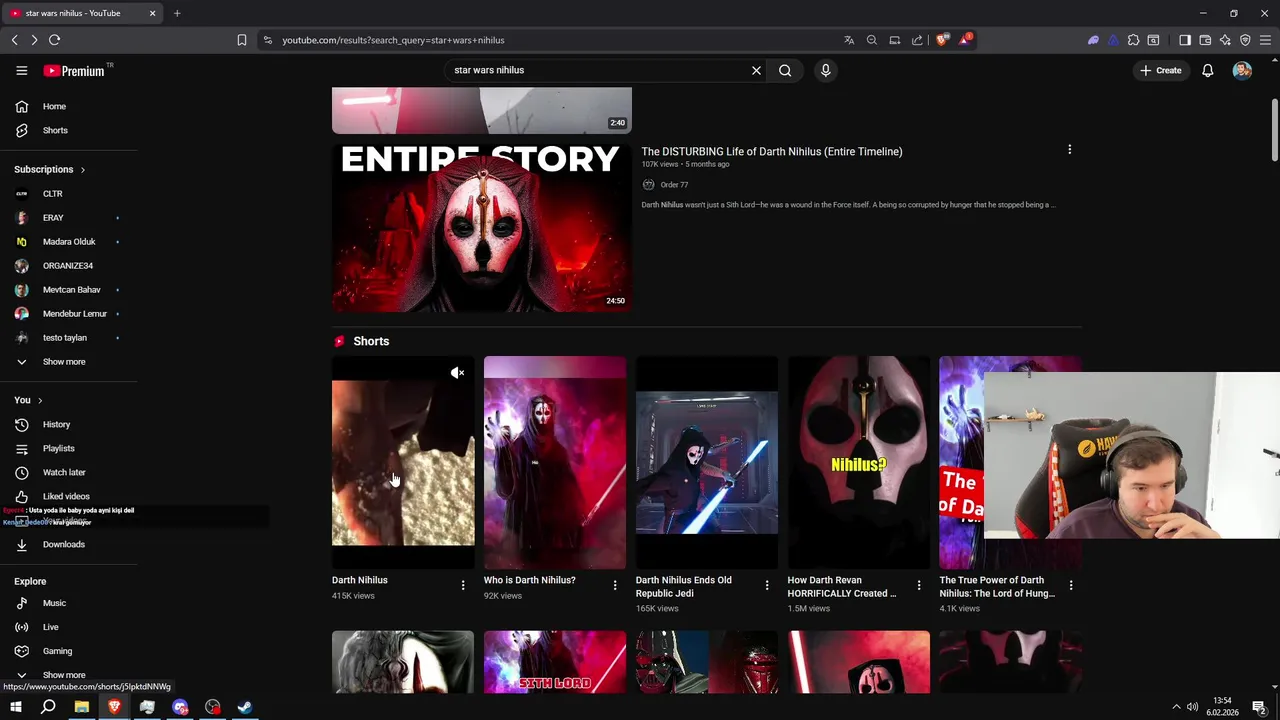Open the browser extensions puzzle icon
The height and width of the screenshot is (720, 1280).
[x=1133, y=40]
